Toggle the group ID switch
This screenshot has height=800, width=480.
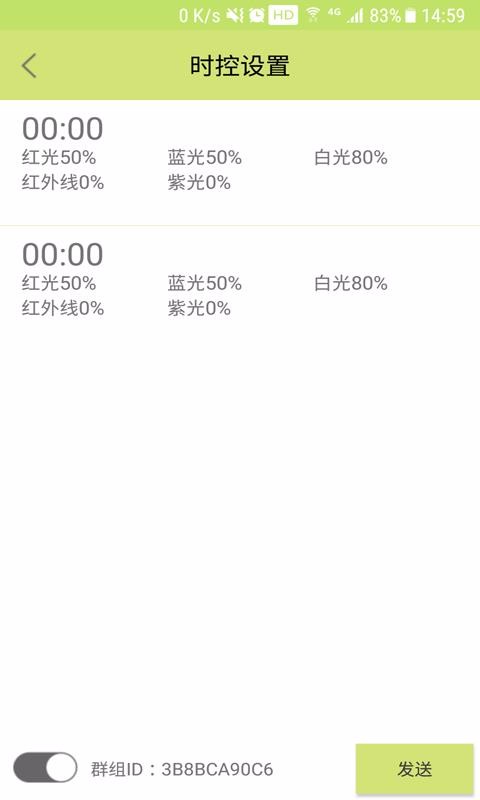click(x=45, y=767)
